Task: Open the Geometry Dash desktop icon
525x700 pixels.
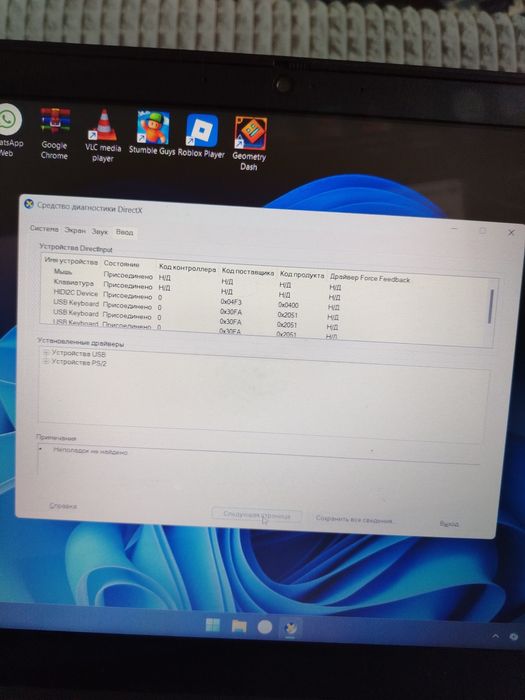Action: coord(250,143)
